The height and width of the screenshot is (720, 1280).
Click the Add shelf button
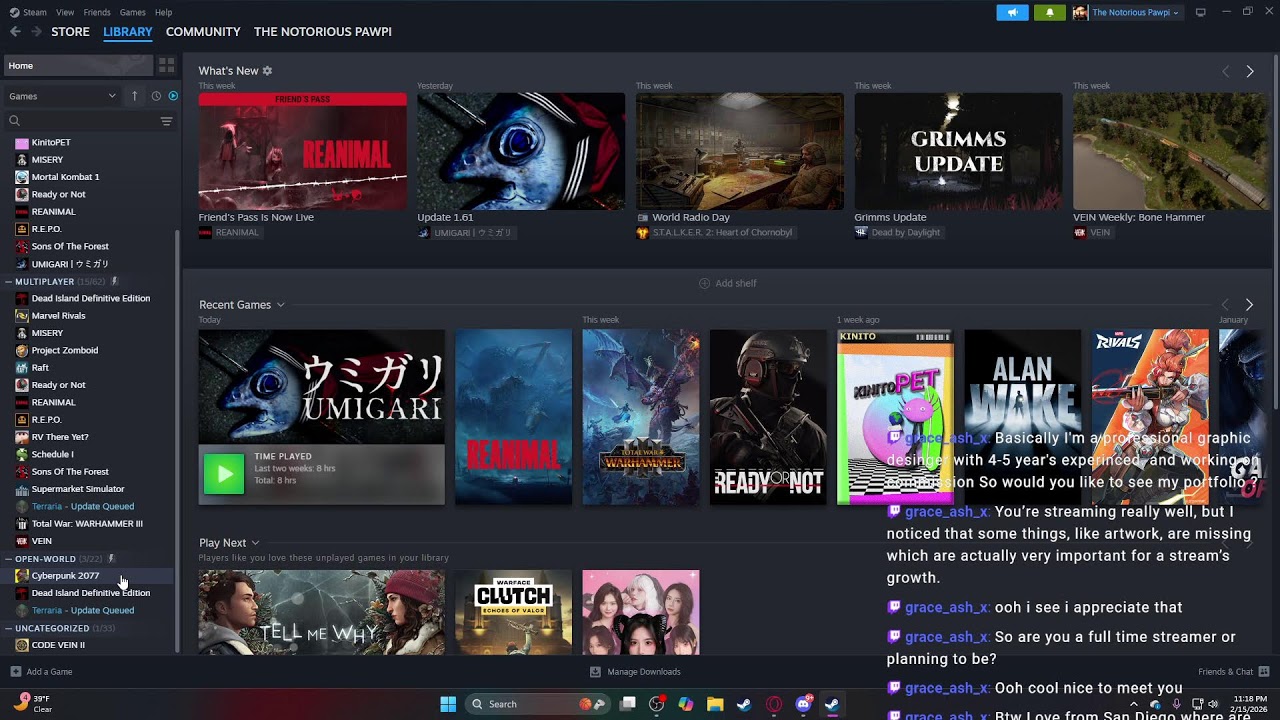[x=728, y=284]
